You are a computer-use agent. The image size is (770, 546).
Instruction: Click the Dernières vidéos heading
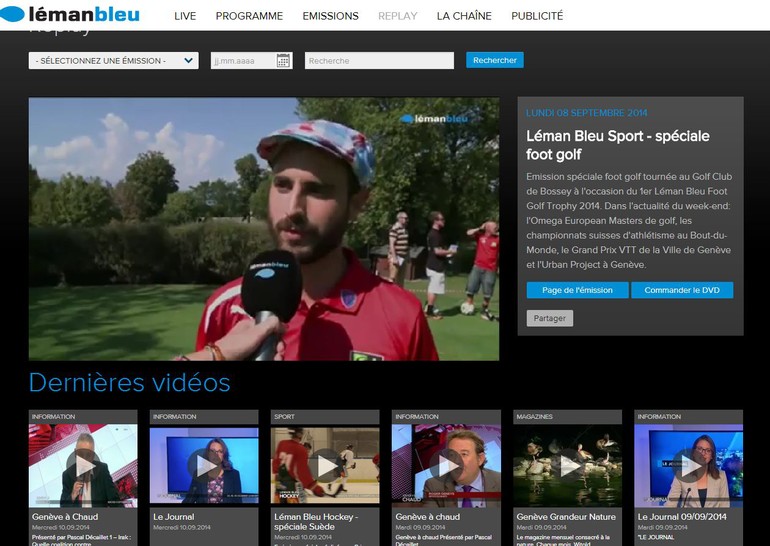coord(130,382)
